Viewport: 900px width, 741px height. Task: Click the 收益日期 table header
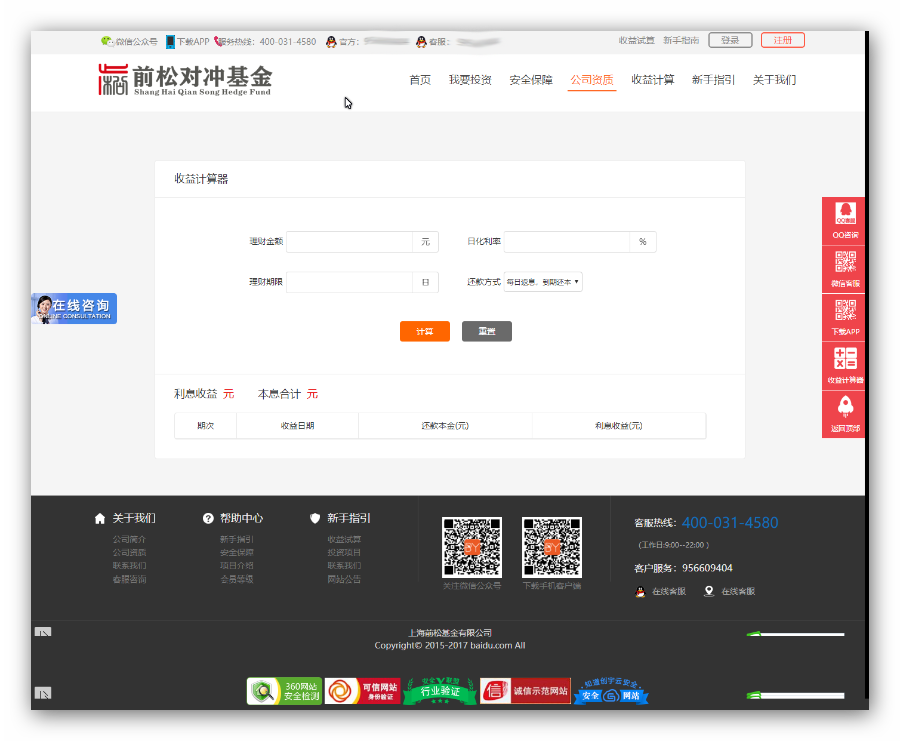click(297, 426)
